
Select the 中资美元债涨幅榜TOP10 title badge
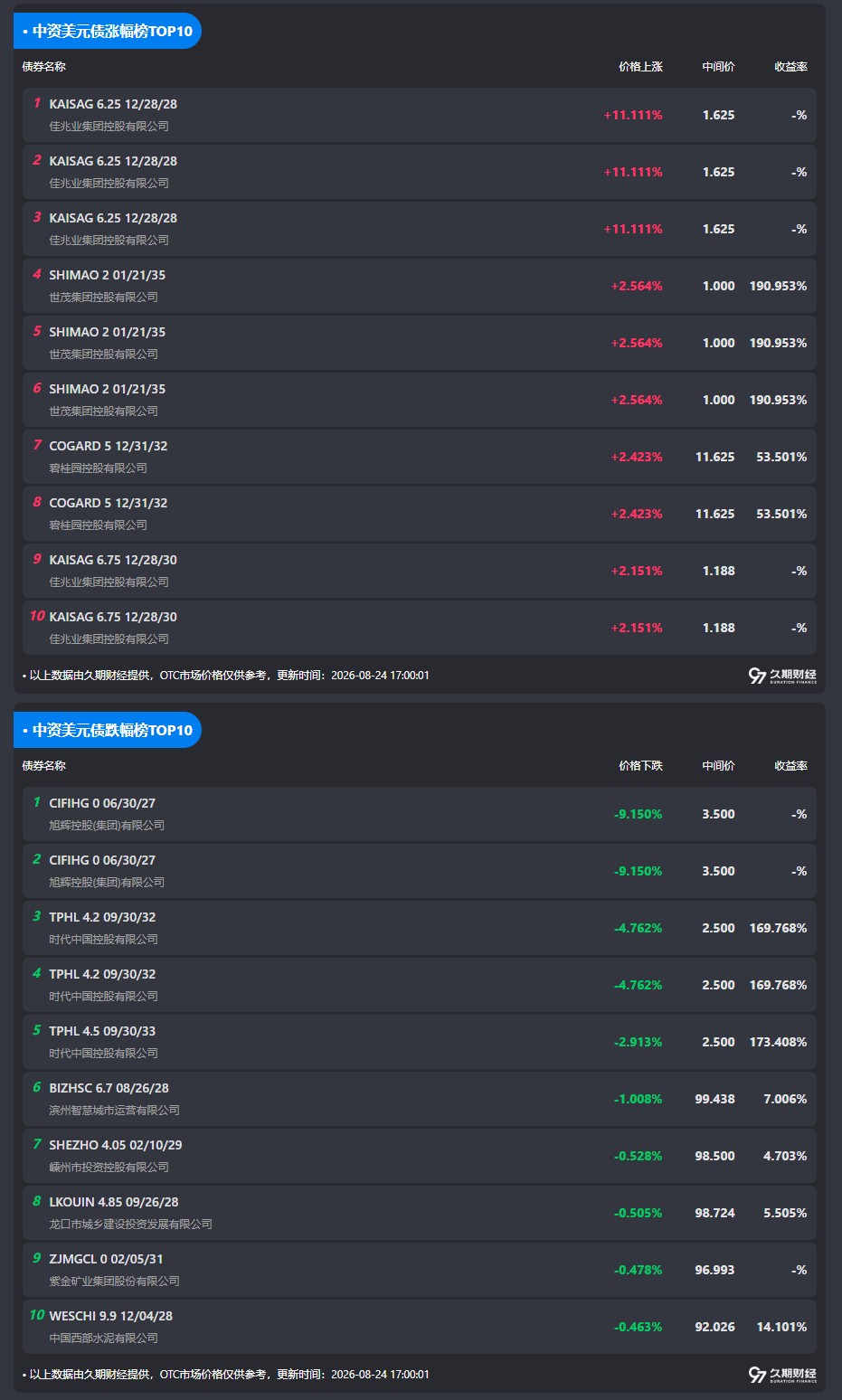tap(108, 31)
